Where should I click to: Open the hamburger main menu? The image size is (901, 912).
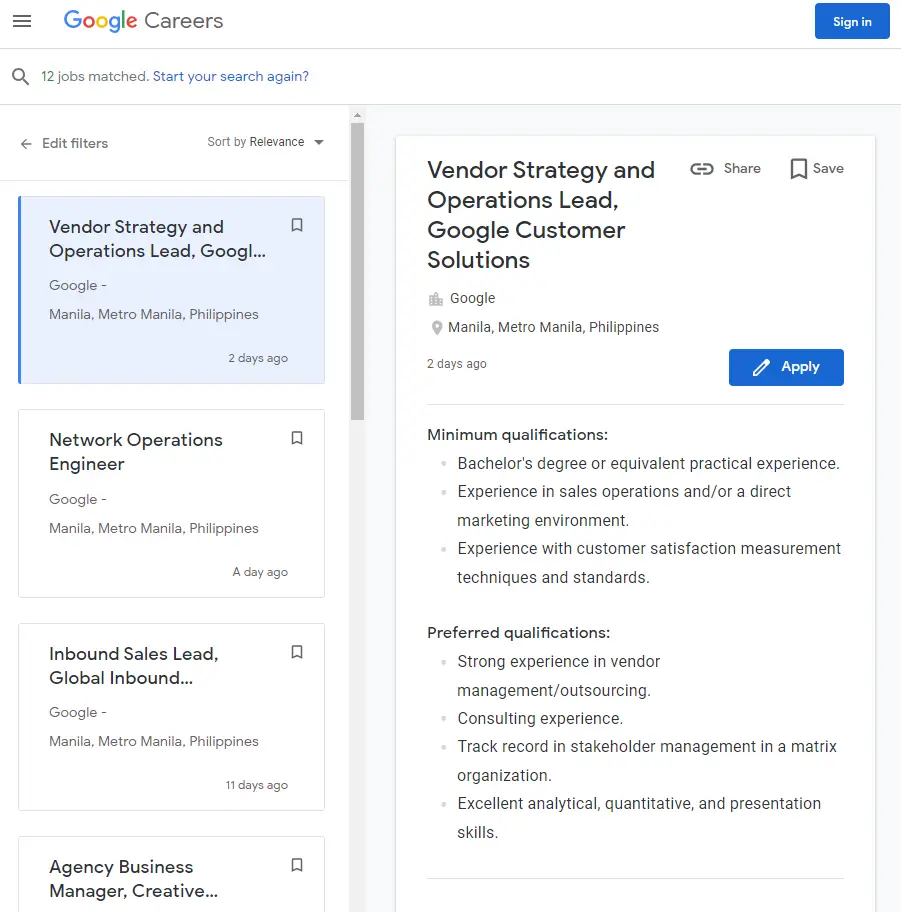[22, 22]
